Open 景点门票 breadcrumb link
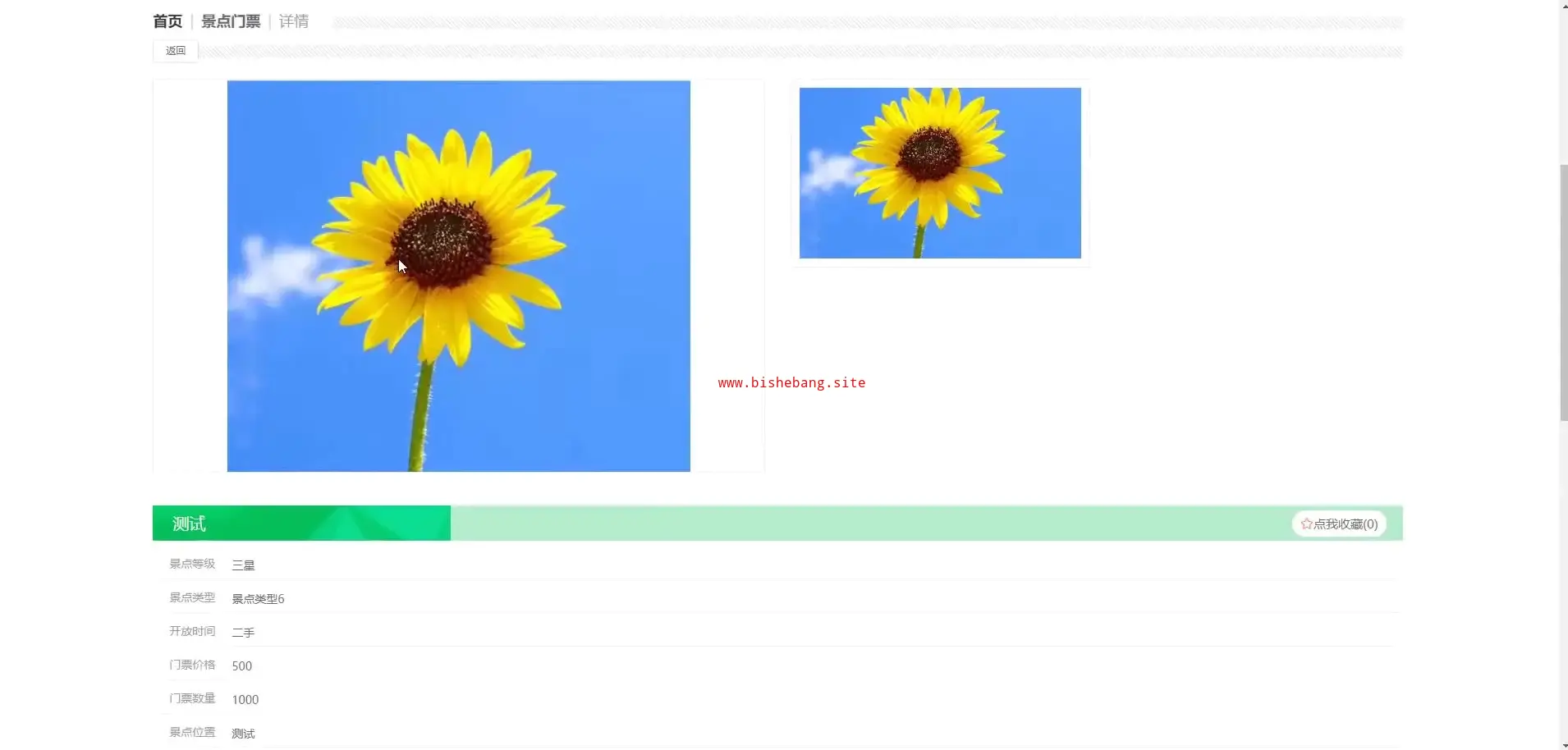 coord(231,21)
